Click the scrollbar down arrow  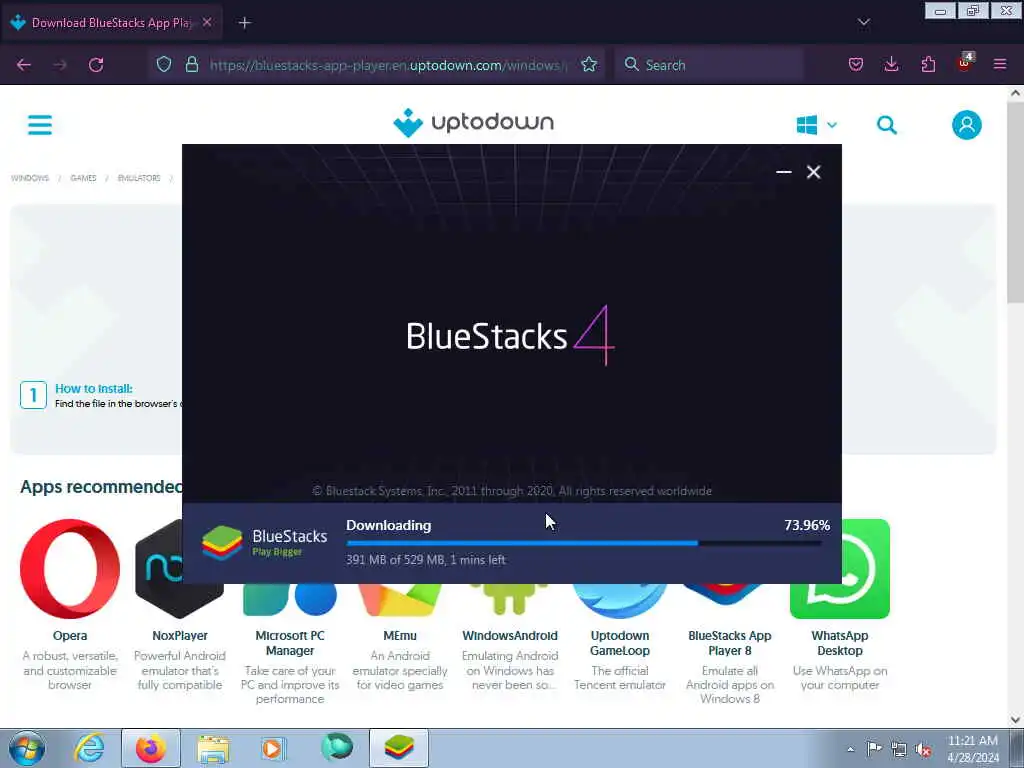[1016, 720]
